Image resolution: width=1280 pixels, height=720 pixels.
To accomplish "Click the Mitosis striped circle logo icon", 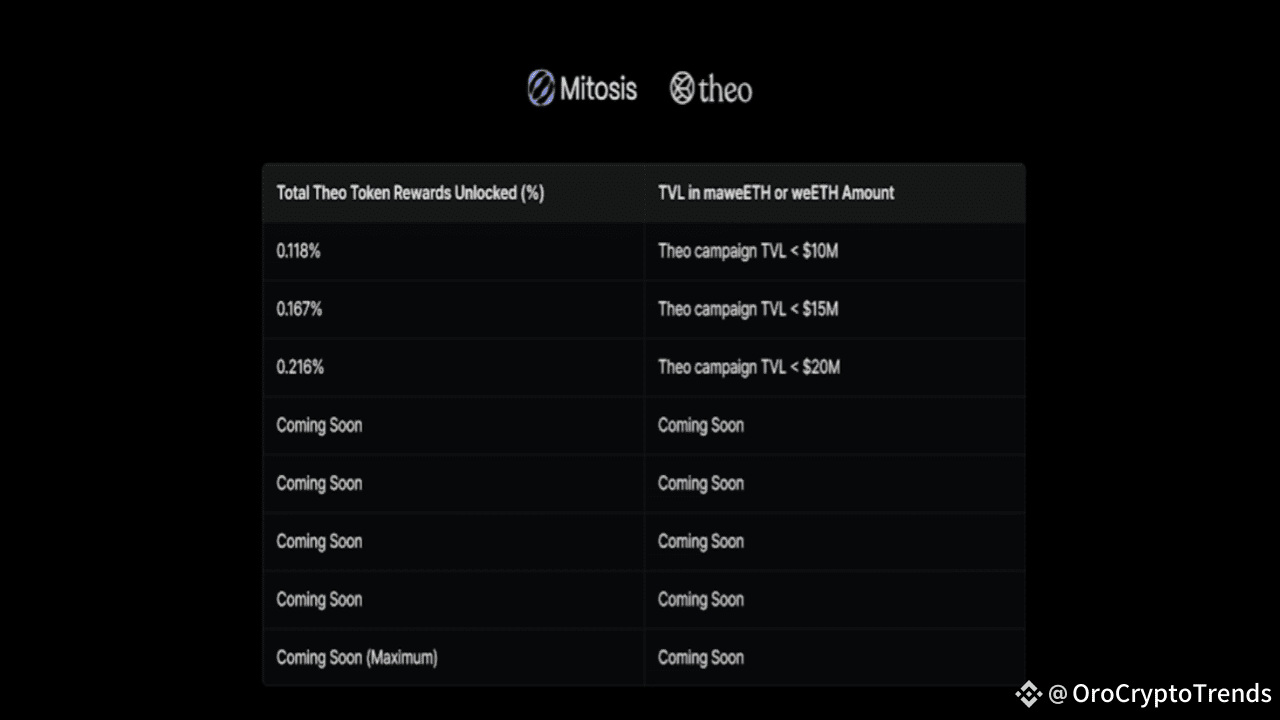I will (541, 88).
